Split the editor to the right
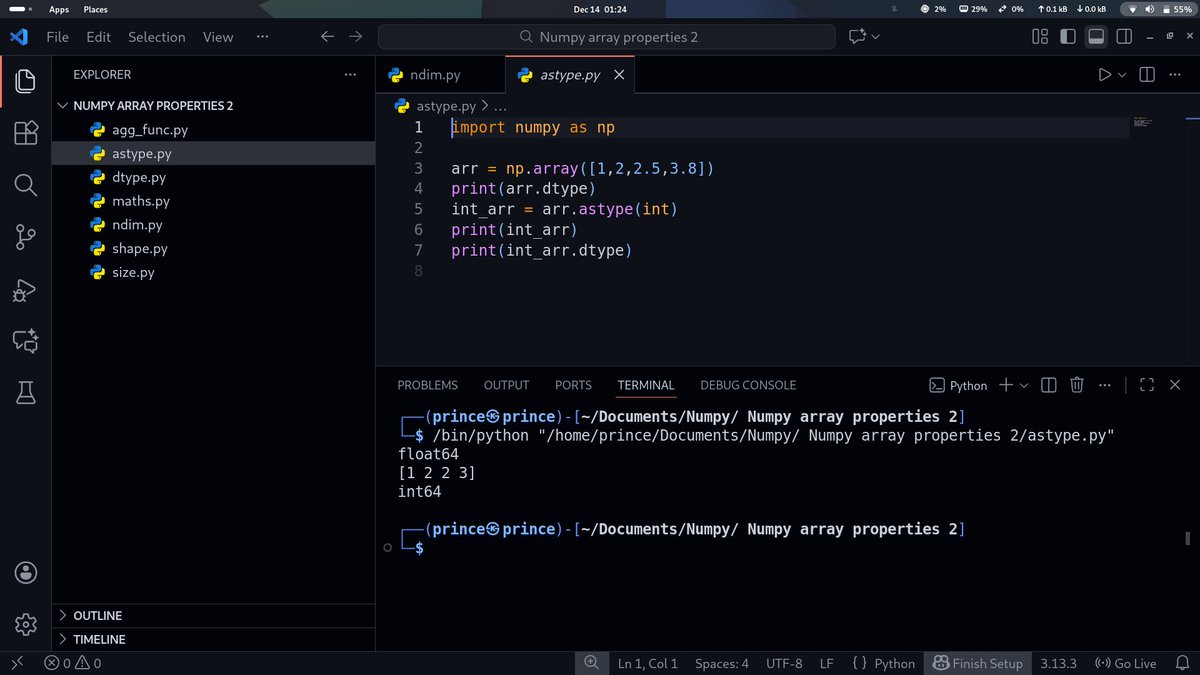 coord(1147,75)
